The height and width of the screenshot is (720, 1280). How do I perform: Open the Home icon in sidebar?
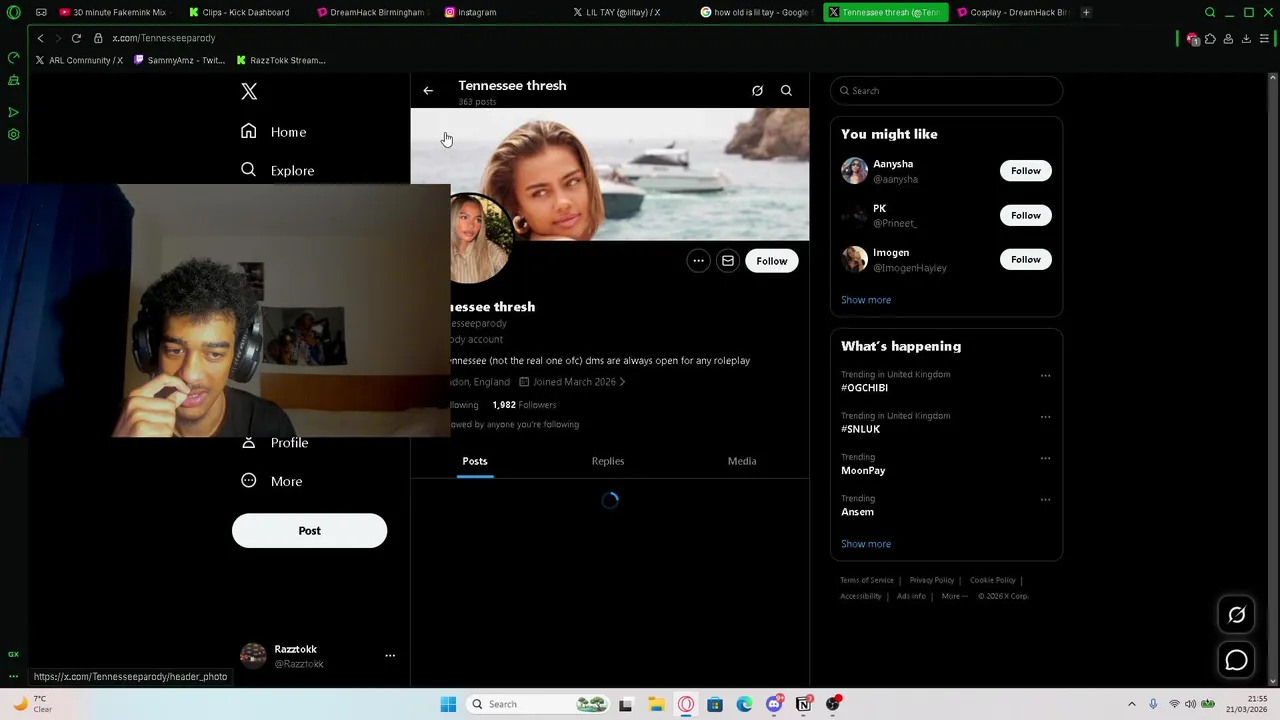point(248,131)
